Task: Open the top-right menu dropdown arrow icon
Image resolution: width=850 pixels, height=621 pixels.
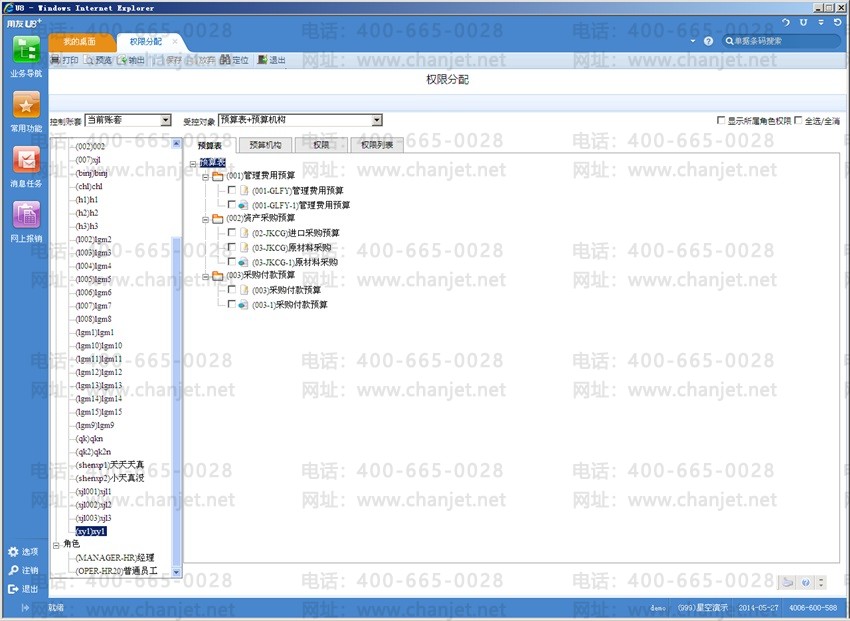Action: click(x=821, y=22)
